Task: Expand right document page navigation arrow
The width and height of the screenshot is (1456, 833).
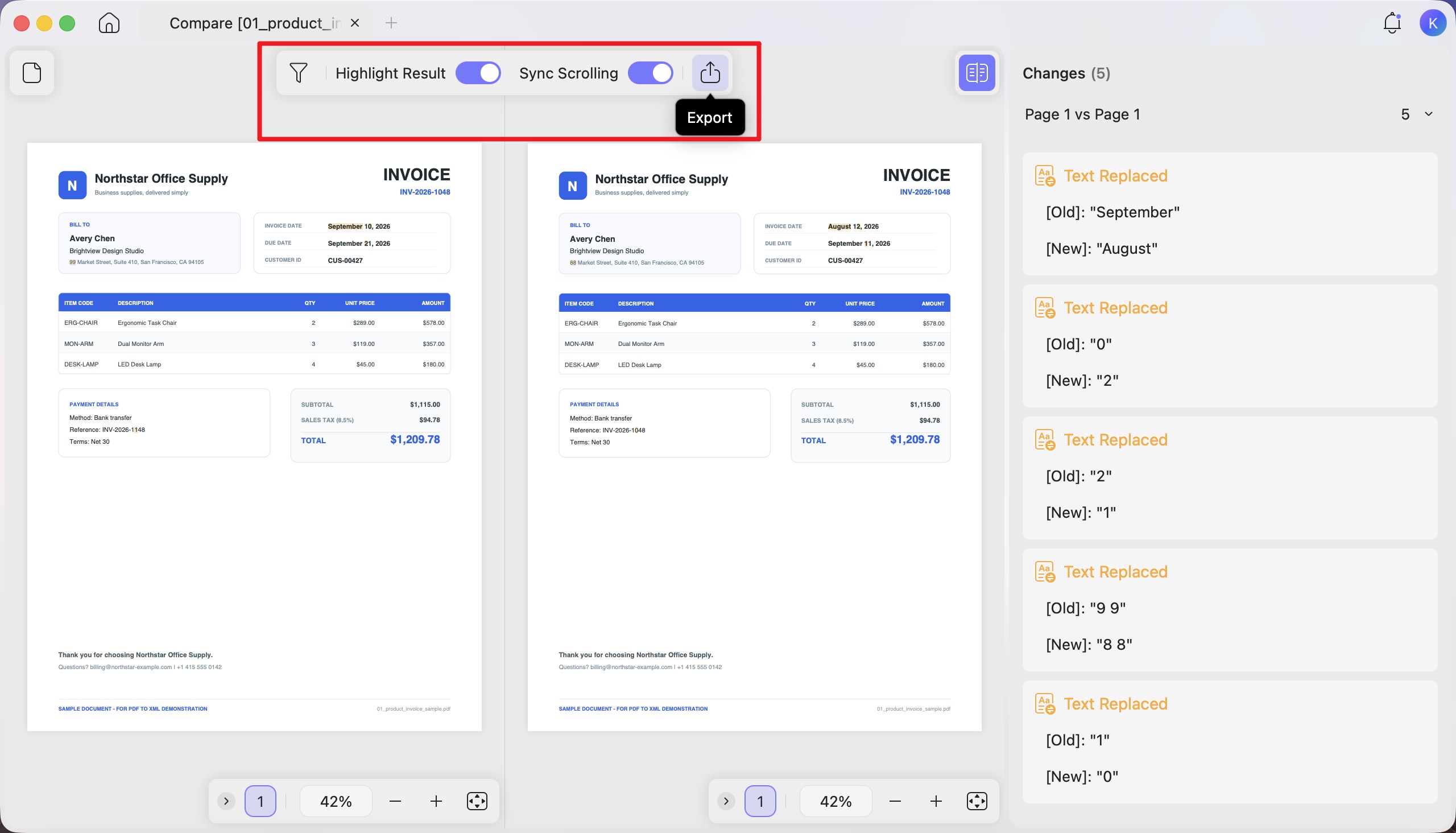Action: (726, 801)
